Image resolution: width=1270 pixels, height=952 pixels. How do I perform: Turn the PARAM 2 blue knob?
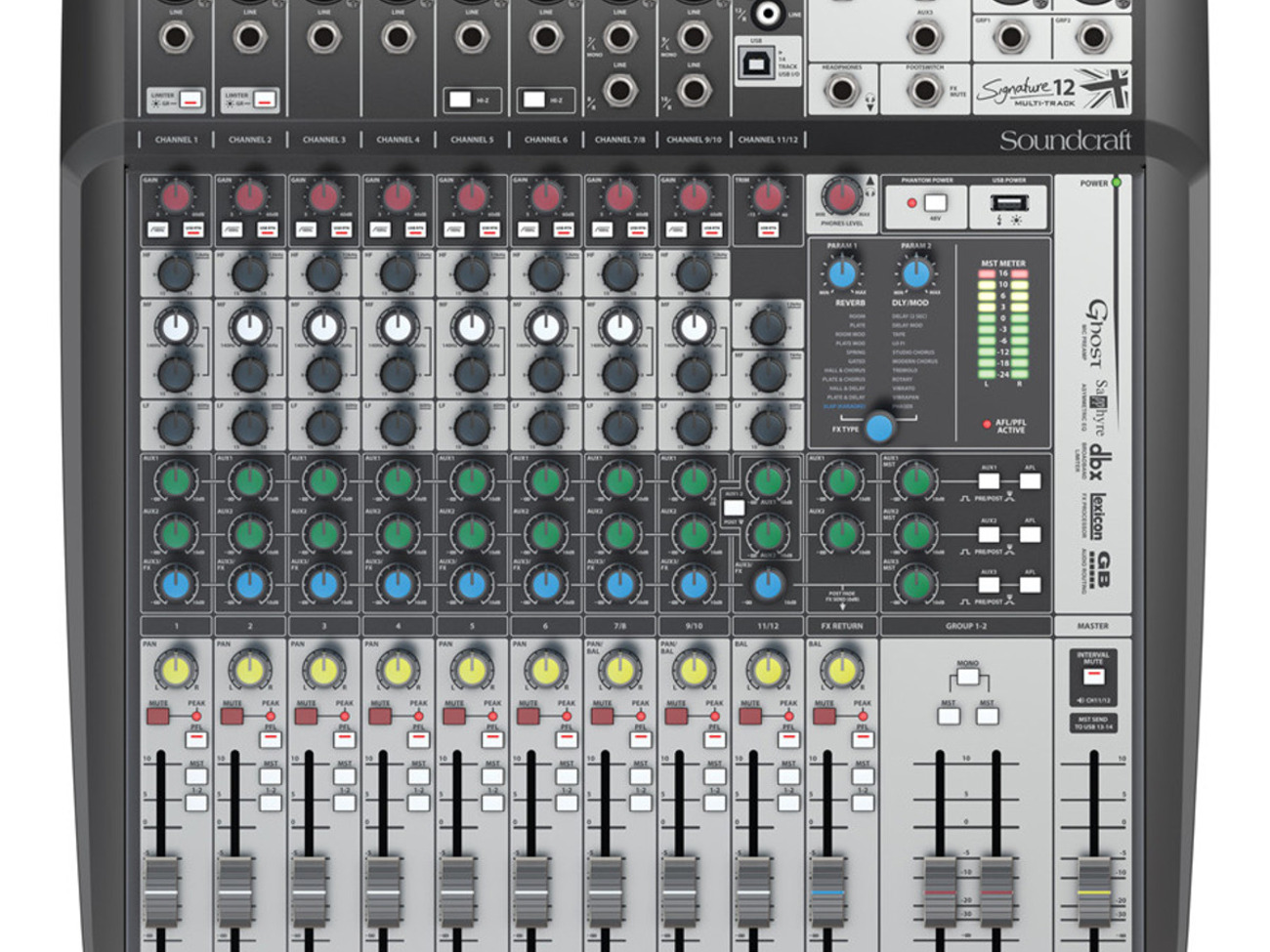click(x=915, y=273)
